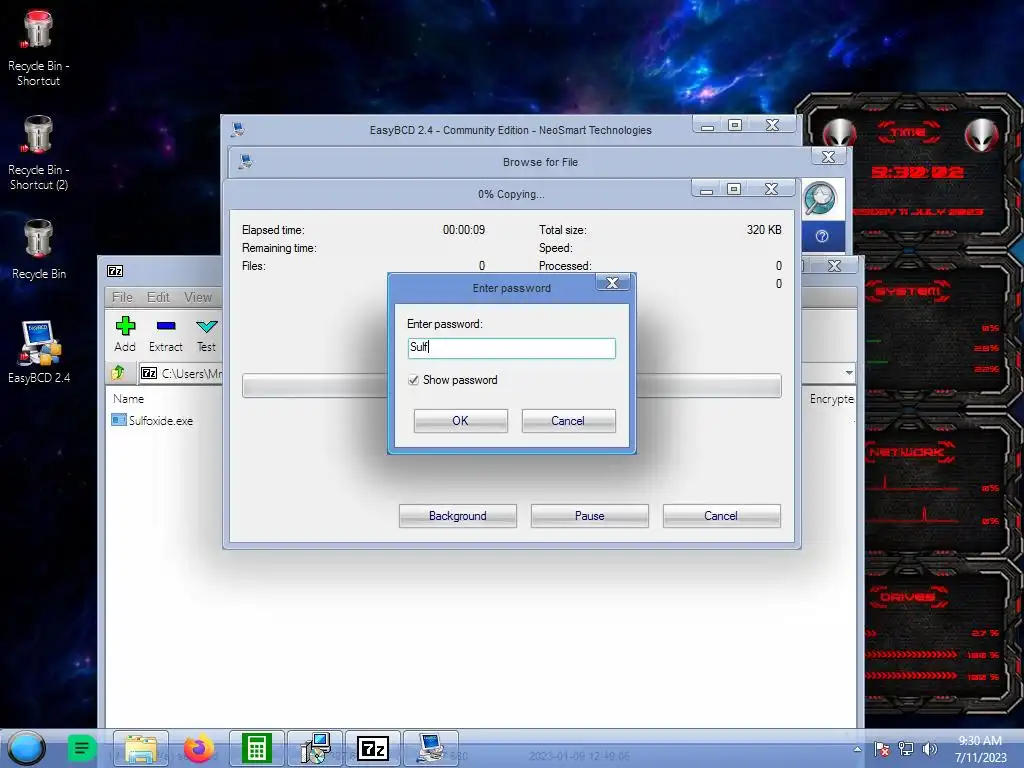Launch Firefox from the taskbar
The image size is (1024, 768).
(199, 748)
